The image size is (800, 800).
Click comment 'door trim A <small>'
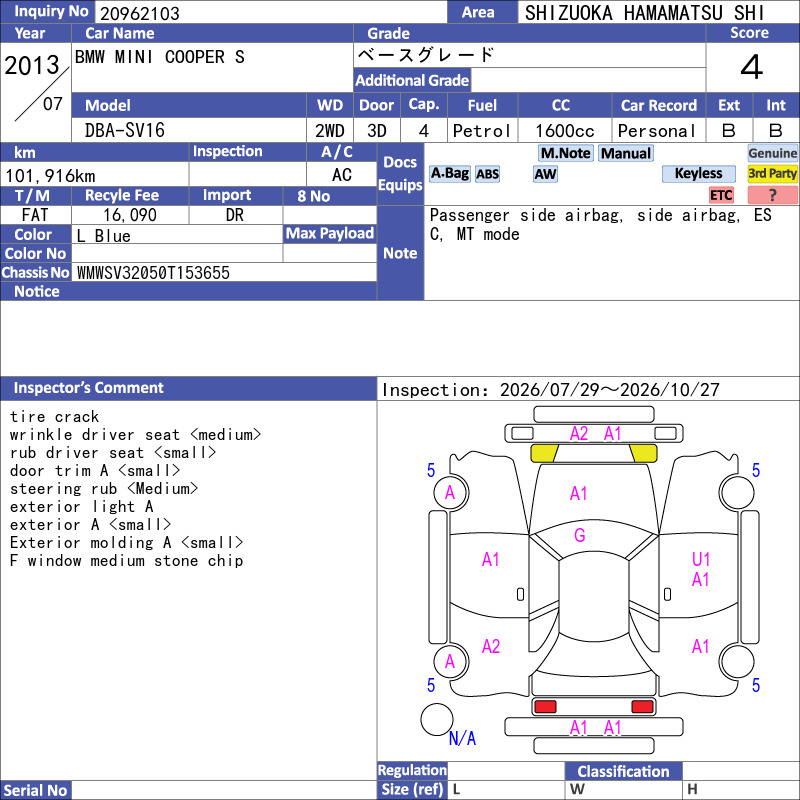[x=95, y=470]
